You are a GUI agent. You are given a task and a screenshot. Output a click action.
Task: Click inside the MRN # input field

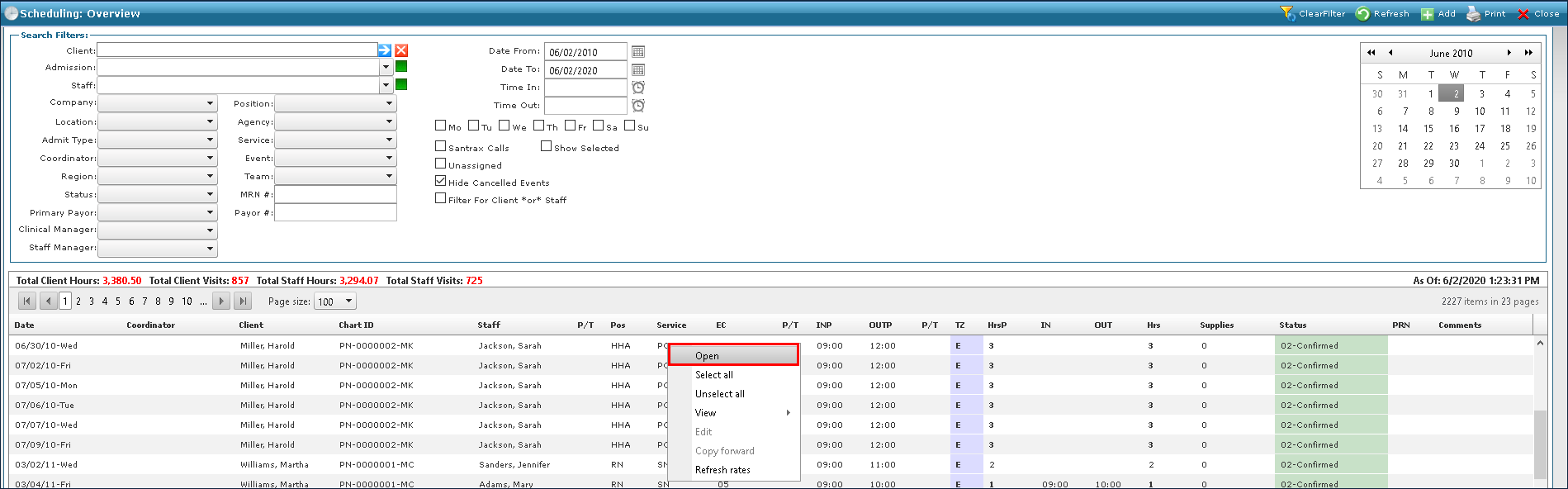[335, 195]
